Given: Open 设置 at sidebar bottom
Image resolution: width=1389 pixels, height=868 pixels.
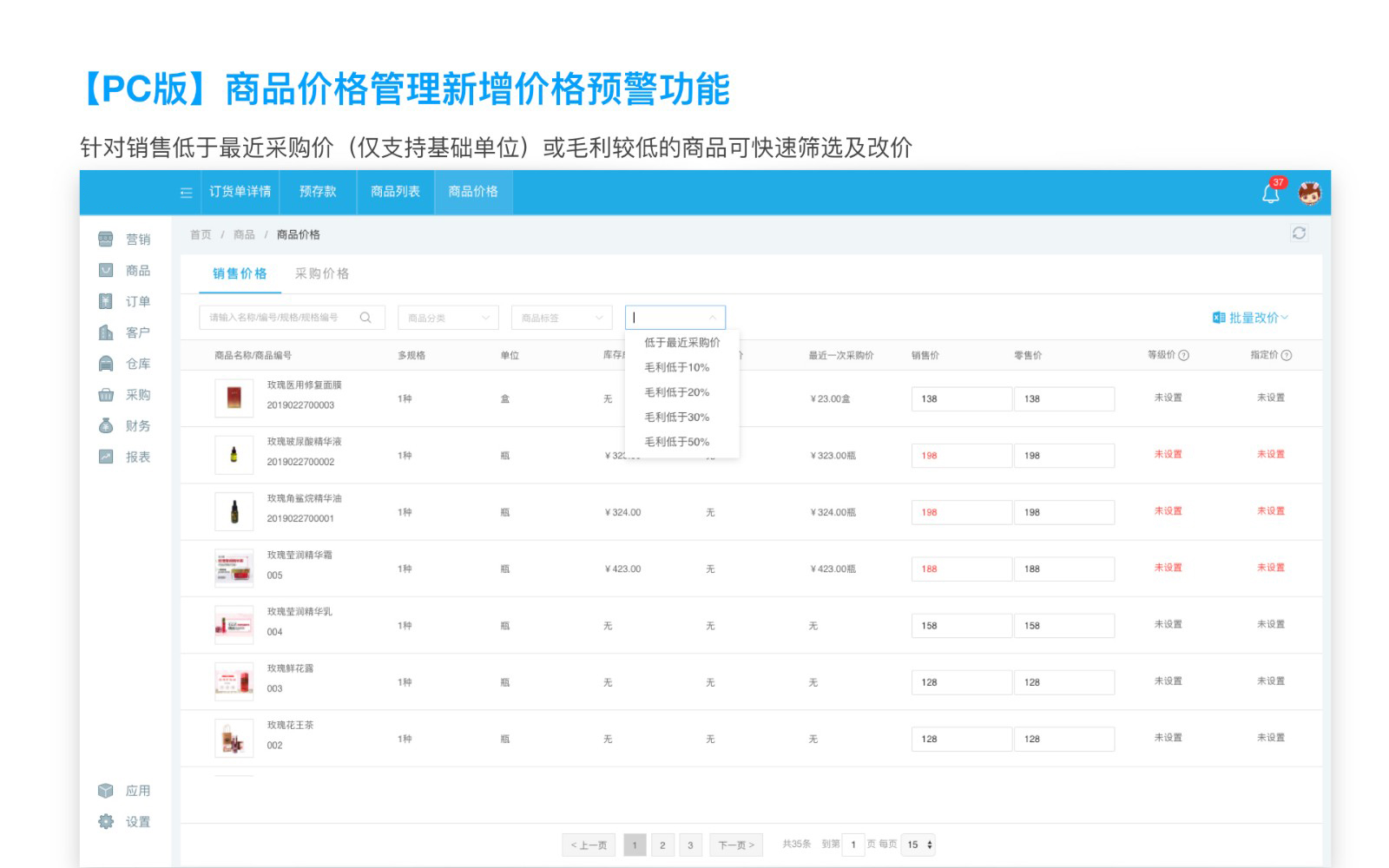Looking at the screenshot, I should (125, 822).
